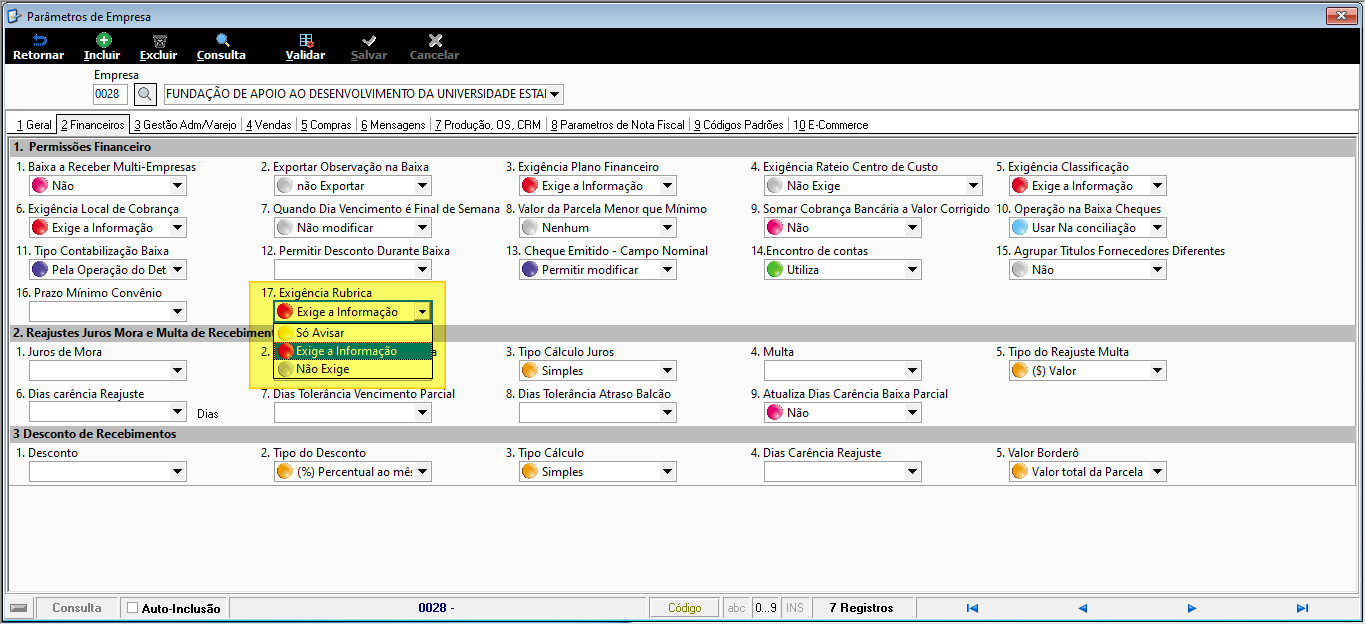
Task: Toggle the Auto-Inclusão checkbox
Action: coord(133,608)
